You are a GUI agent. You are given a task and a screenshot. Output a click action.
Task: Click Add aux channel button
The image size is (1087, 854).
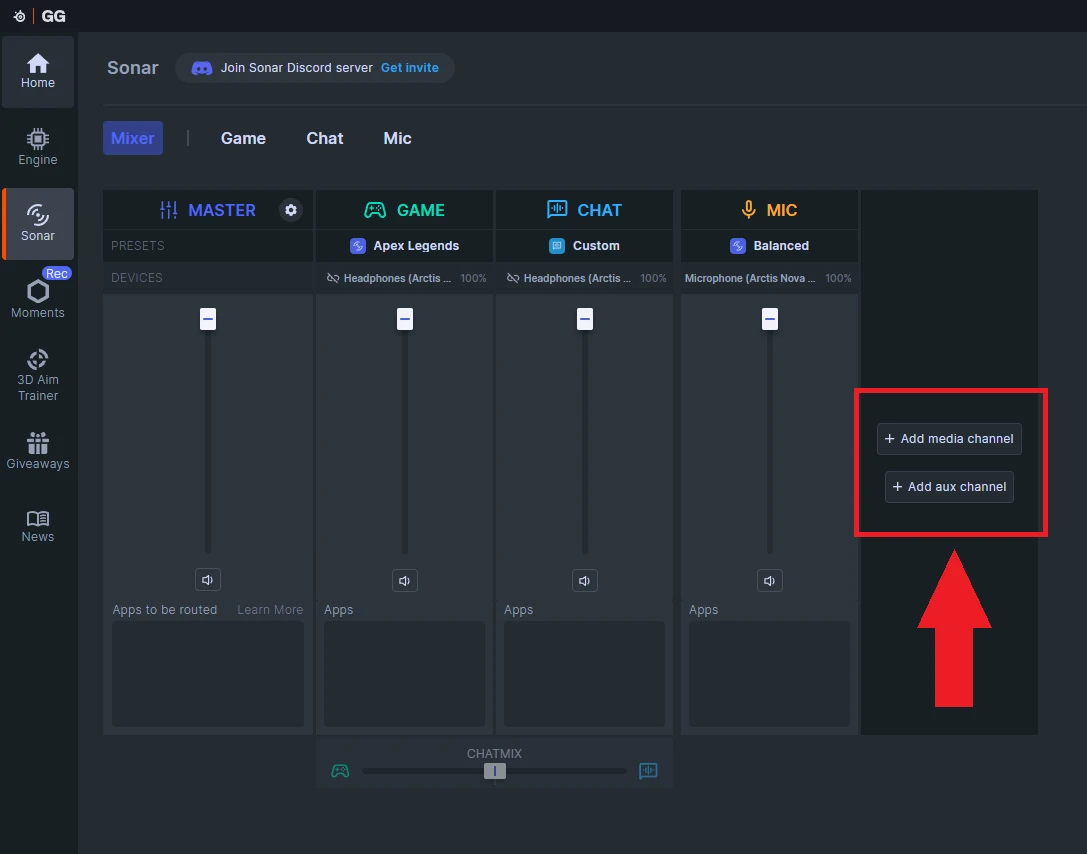click(949, 487)
